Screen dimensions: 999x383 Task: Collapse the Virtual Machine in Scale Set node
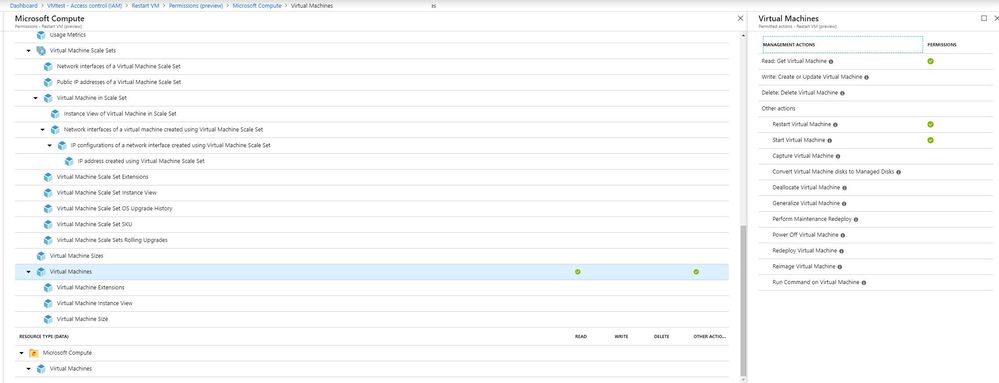click(x=36, y=98)
